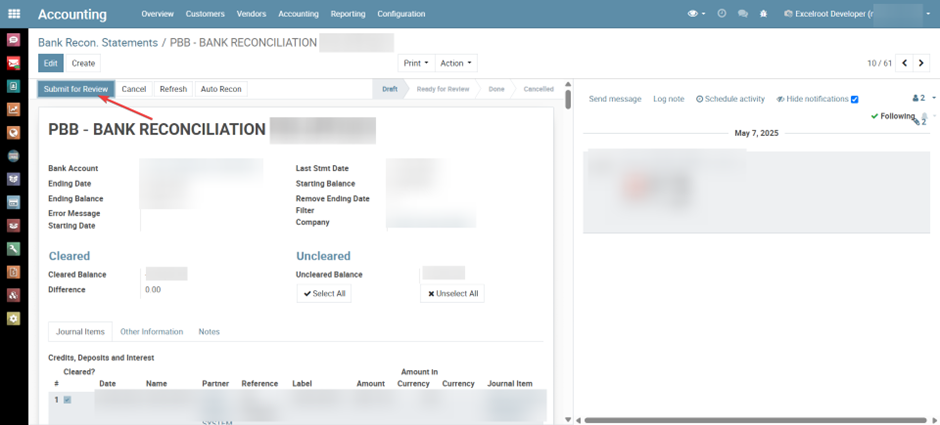Open the bug debug tools icon
Screen dimensions: 940x425
tap(763, 14)
